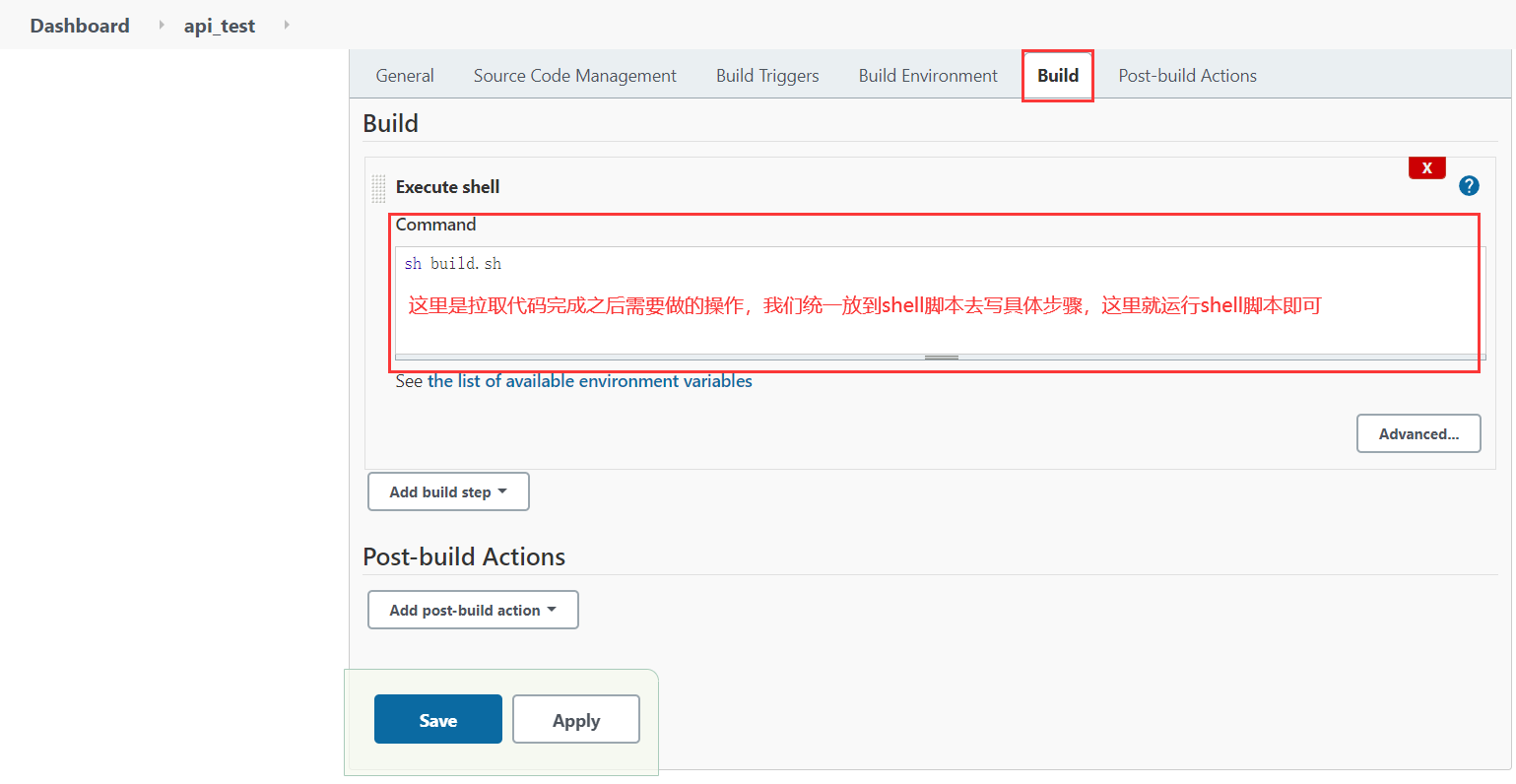Select the Build Triggers tab
The height and width of the screenshot is (784, 1516).
[x=767, y=76]
